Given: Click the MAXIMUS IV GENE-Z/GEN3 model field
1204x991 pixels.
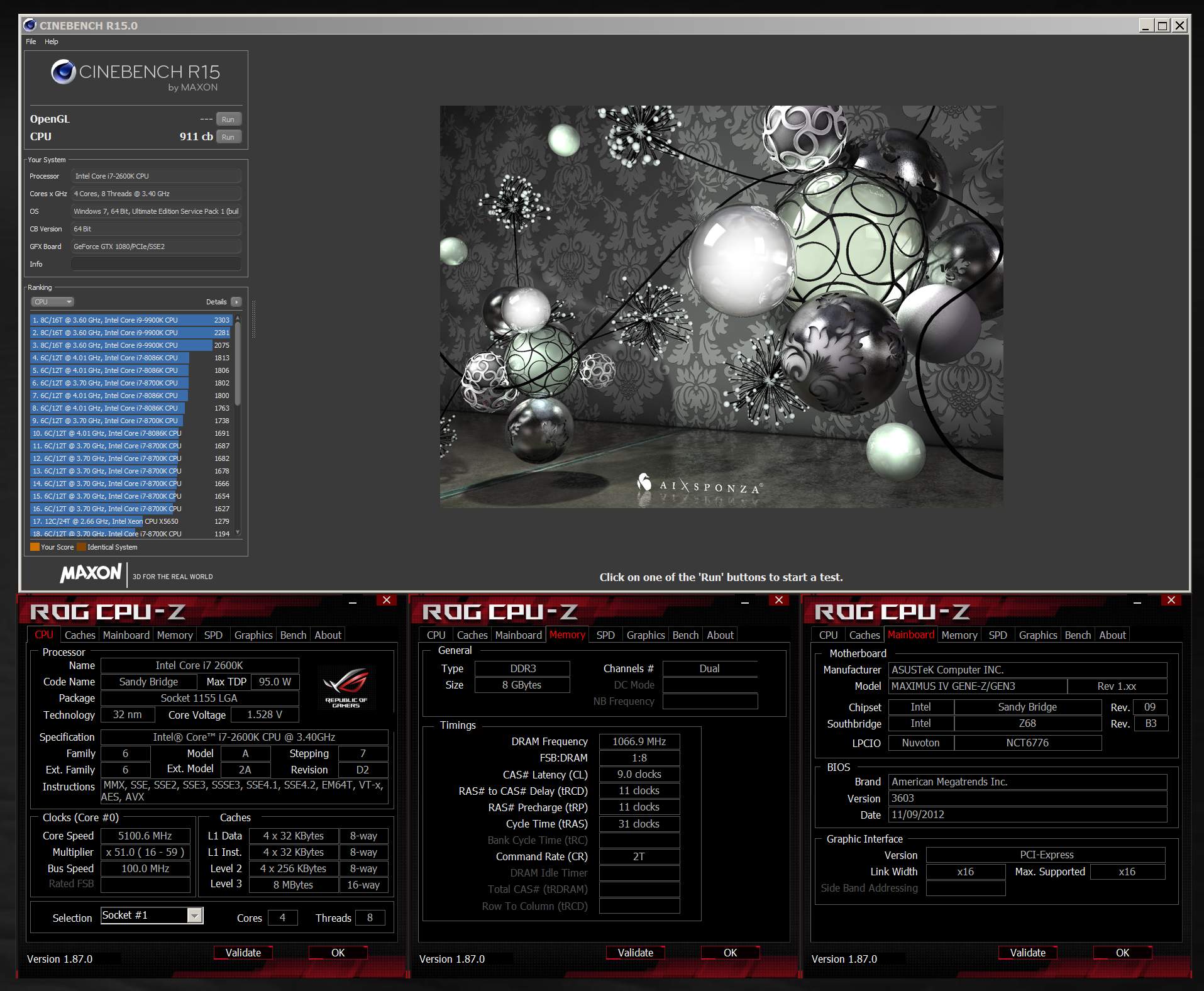Looking at the screenshot, I should point(978,686).
